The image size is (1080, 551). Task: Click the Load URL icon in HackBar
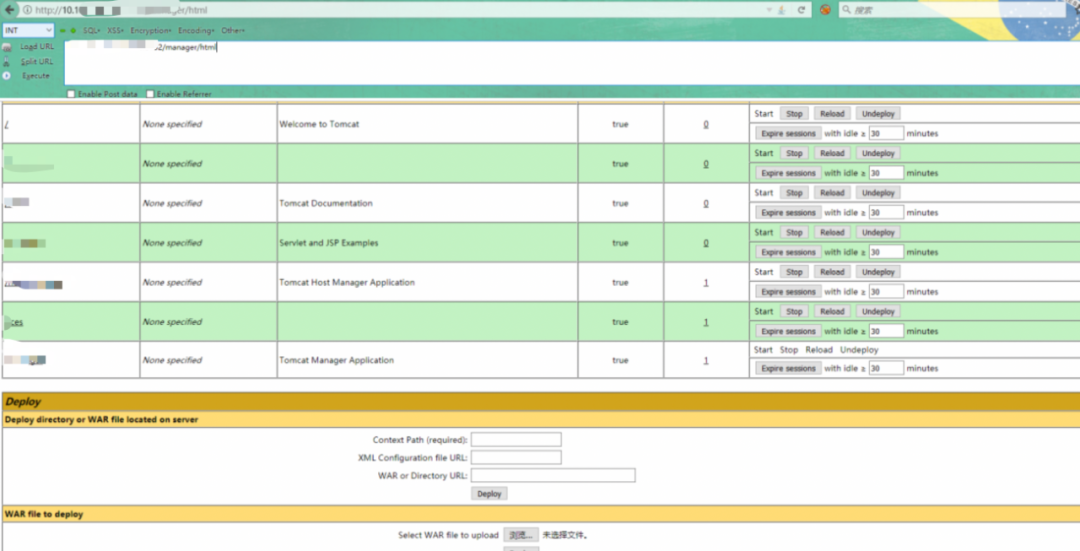[7, 47]
